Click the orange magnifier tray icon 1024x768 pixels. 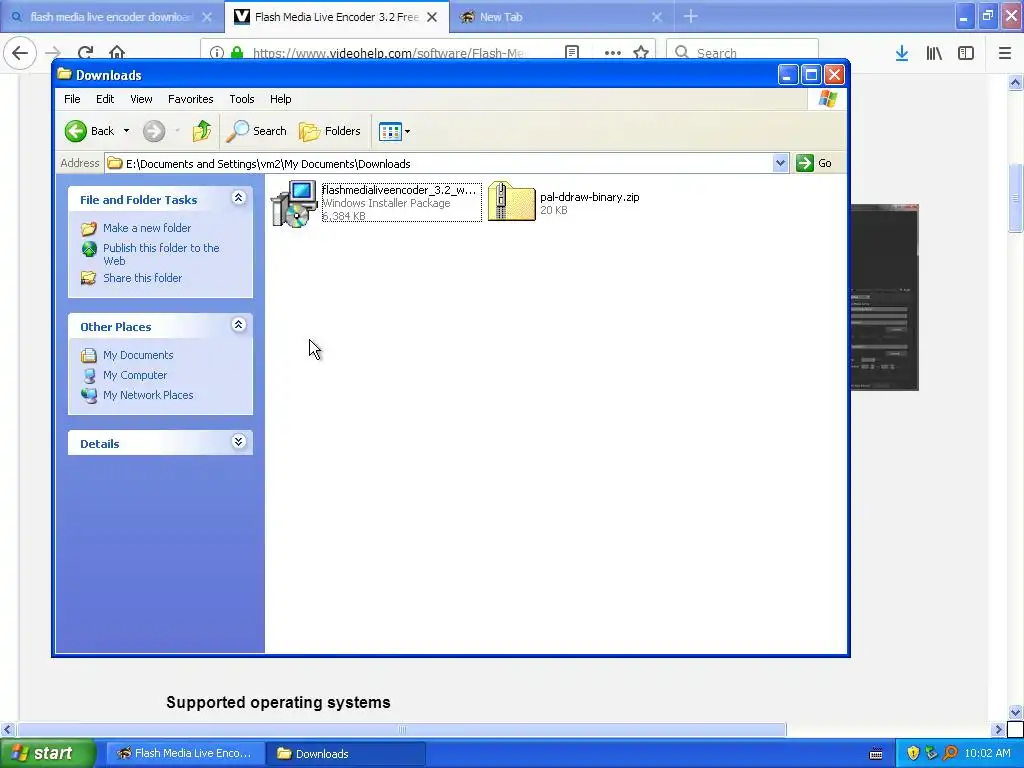point(950,754)
